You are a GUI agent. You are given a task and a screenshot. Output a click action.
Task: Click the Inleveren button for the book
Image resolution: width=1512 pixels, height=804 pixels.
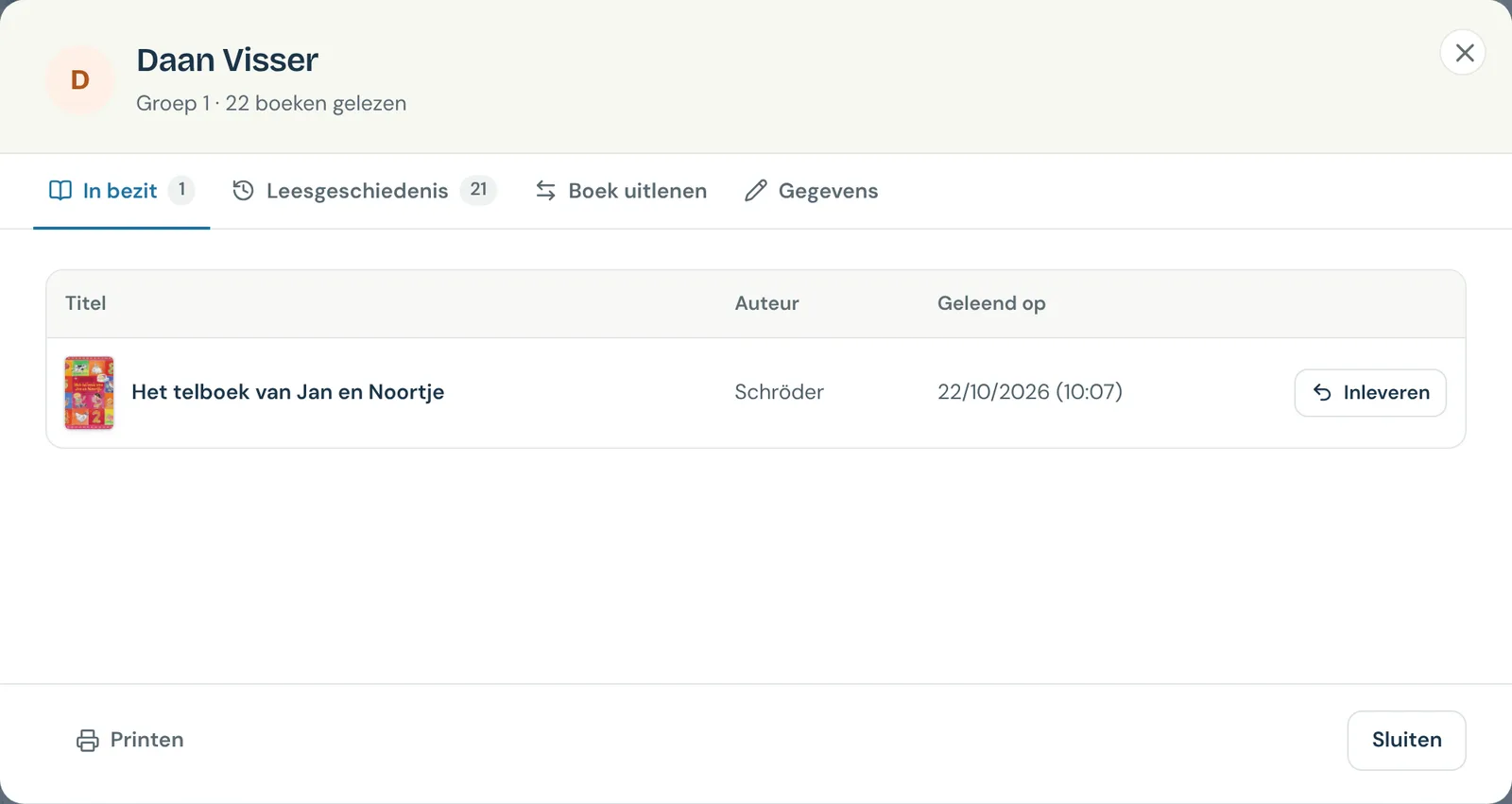pyautogui.click(x=1370, y=393)
